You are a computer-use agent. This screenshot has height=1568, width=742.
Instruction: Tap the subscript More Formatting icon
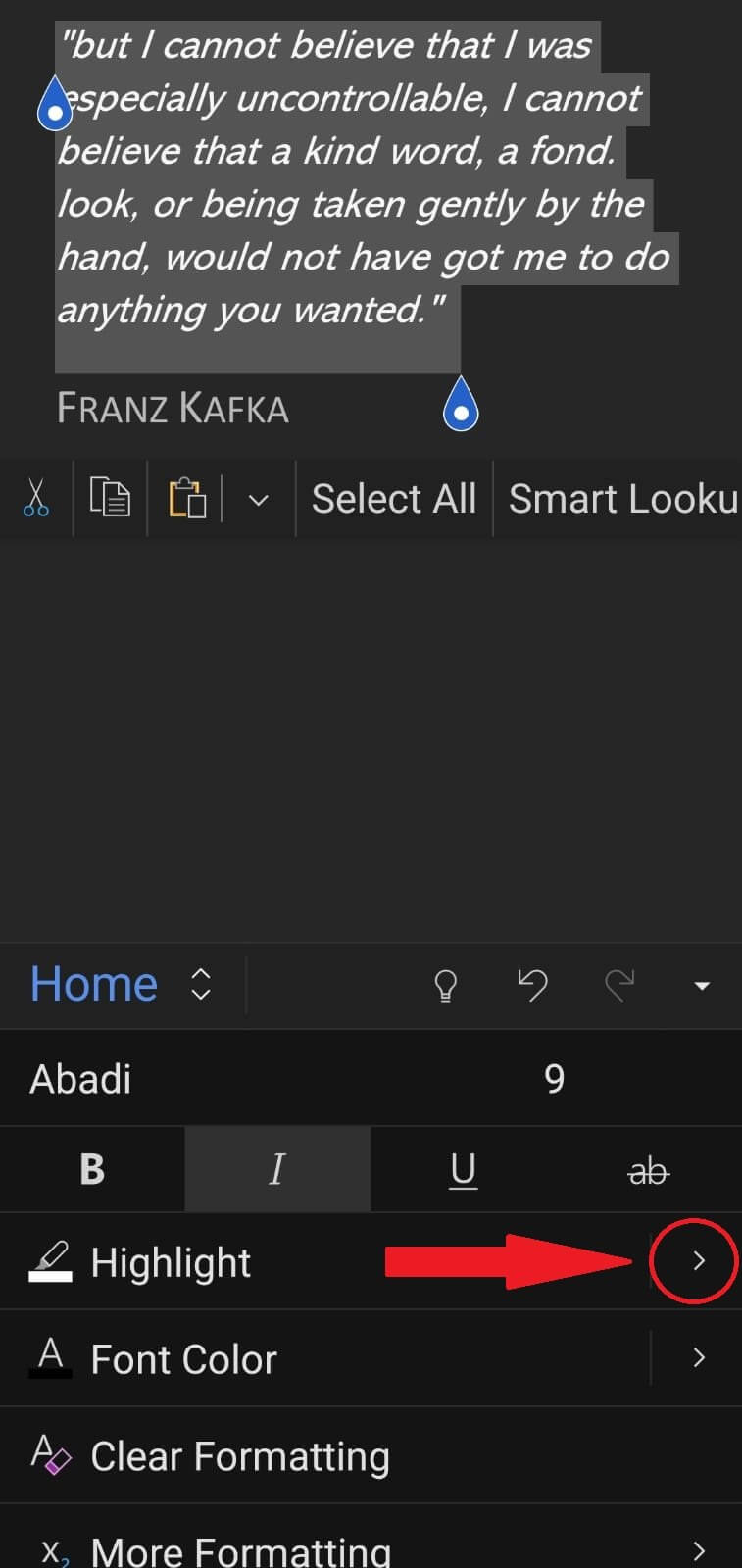click(54, 1553)
